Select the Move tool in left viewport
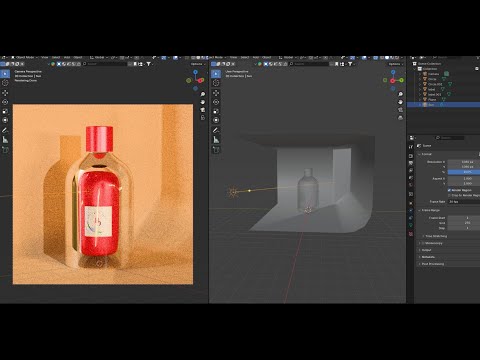The width and height of the screenshot is (480, 360). pos(5,93)
